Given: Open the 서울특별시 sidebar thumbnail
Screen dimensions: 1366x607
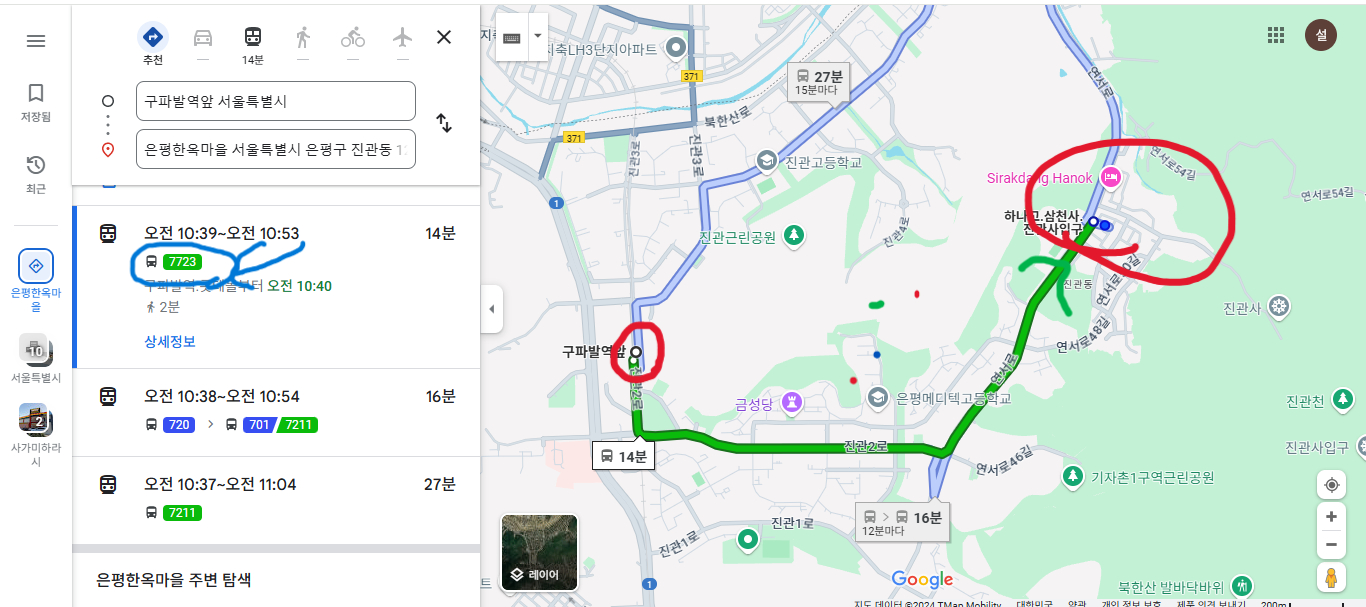Looking at the screenshot, I should point(36,359).
